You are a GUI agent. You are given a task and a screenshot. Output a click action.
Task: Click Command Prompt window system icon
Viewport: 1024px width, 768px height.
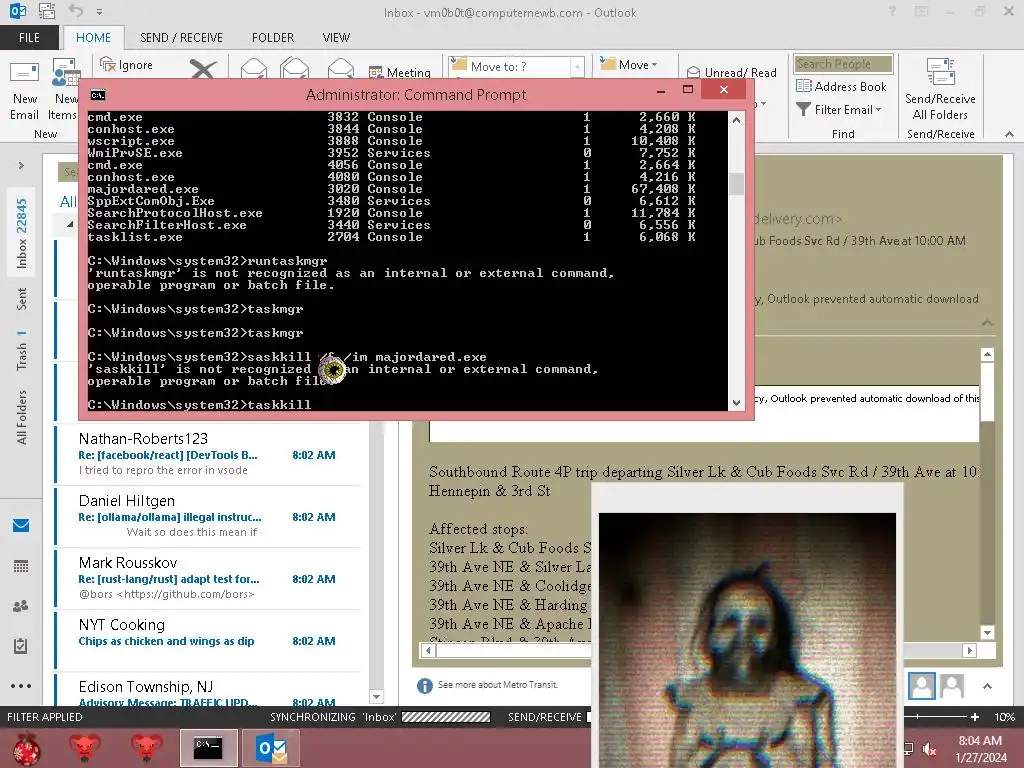[98, 95]
